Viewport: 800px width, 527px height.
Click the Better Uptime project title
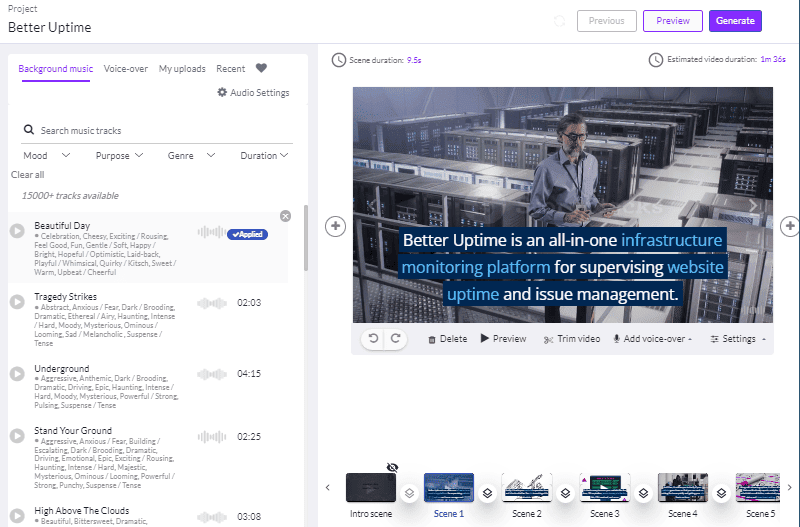coord(49,28)
